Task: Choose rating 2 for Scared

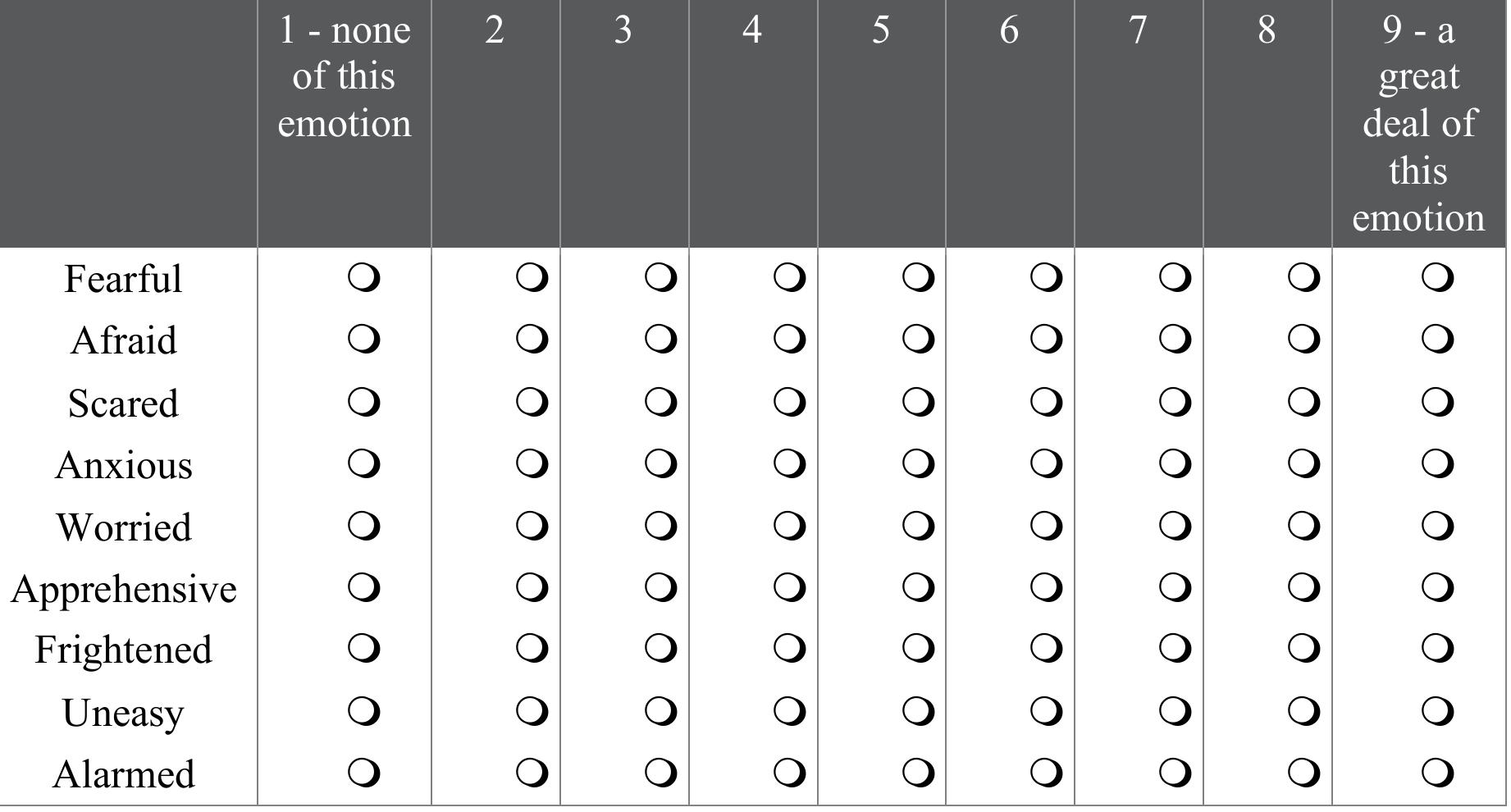Action: pyautogui.click(x=532, y=402)
